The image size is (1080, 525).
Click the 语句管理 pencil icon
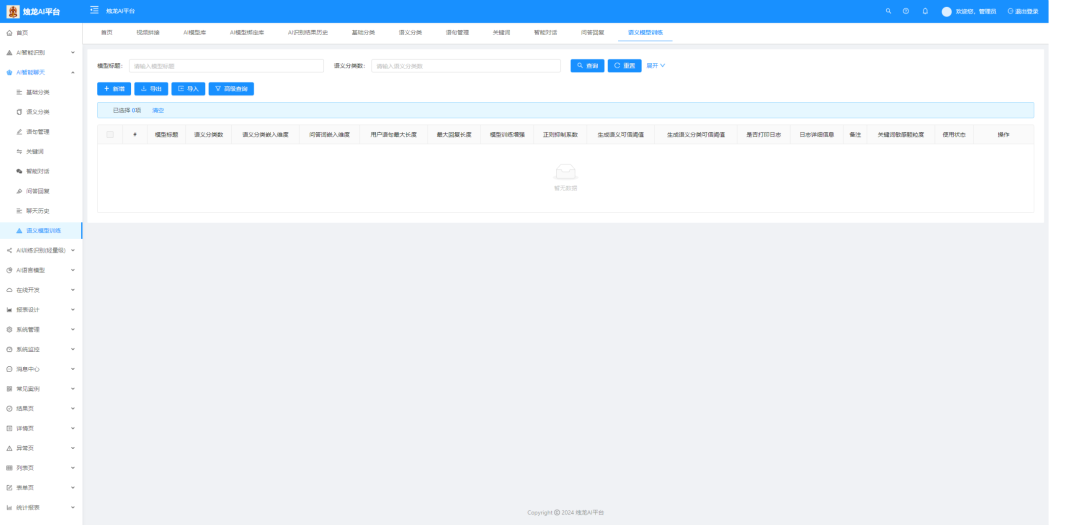[x=19, y=132]
